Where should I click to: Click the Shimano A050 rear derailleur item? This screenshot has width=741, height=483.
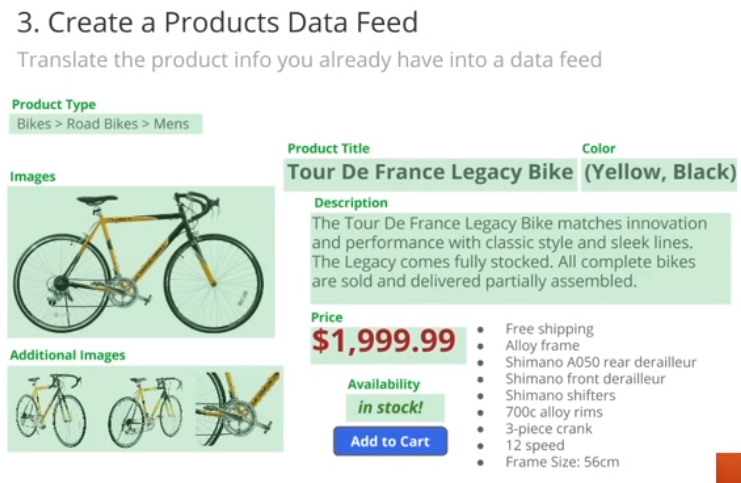pyautogui.click(x=601, y=362)
